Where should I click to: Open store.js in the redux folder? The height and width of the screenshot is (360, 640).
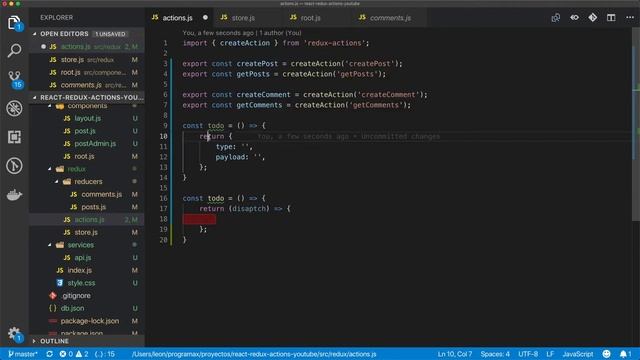86,232
